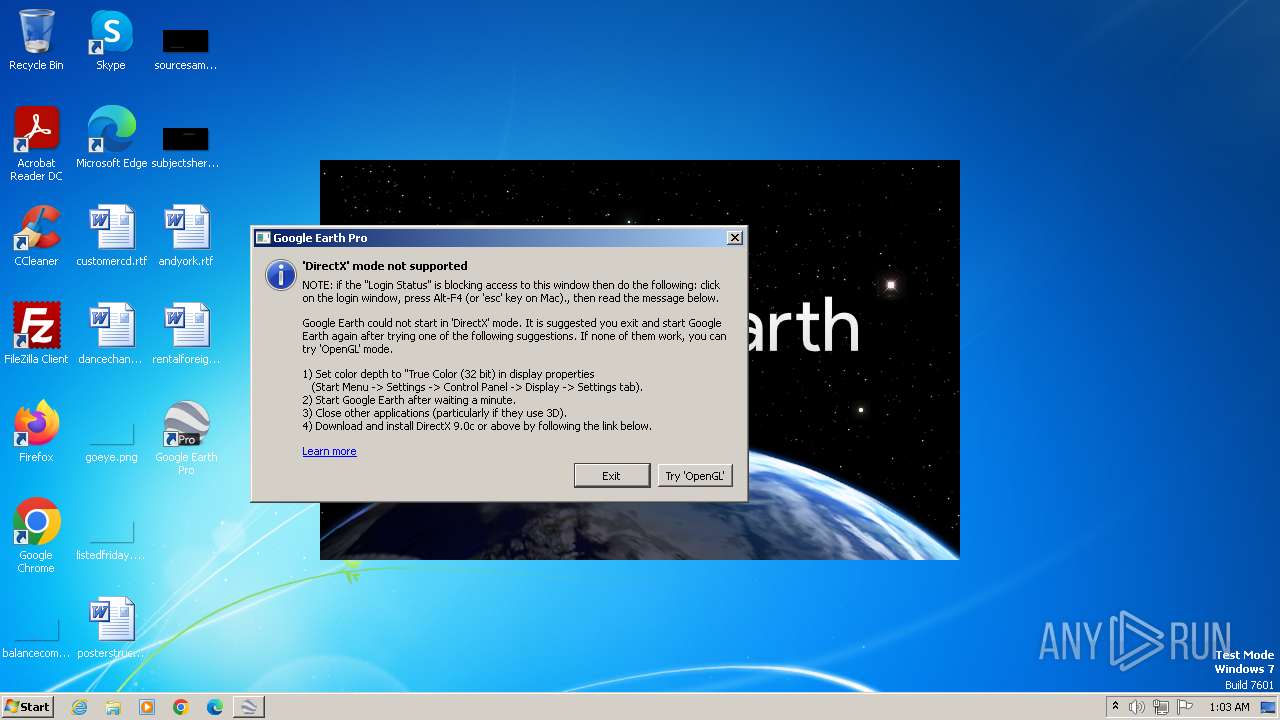Select the sourcesam... desktop file

click(x=185, y=48)
